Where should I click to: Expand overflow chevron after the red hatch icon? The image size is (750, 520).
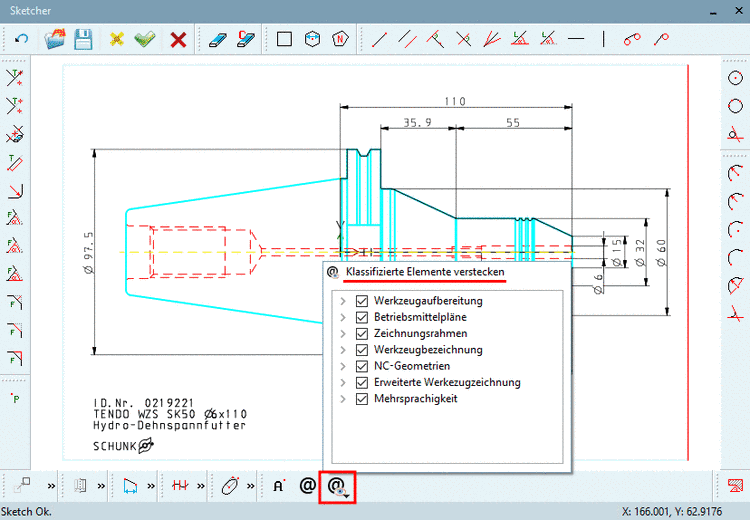click(x=201, y=486)
